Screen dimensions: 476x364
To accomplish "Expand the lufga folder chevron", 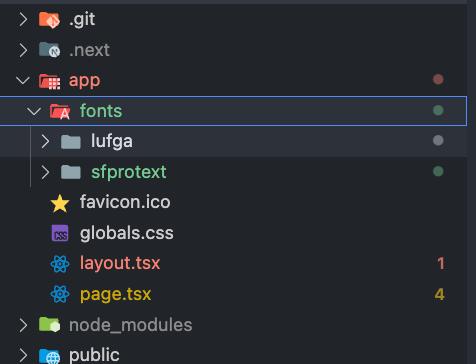I will tap(45, 141).
